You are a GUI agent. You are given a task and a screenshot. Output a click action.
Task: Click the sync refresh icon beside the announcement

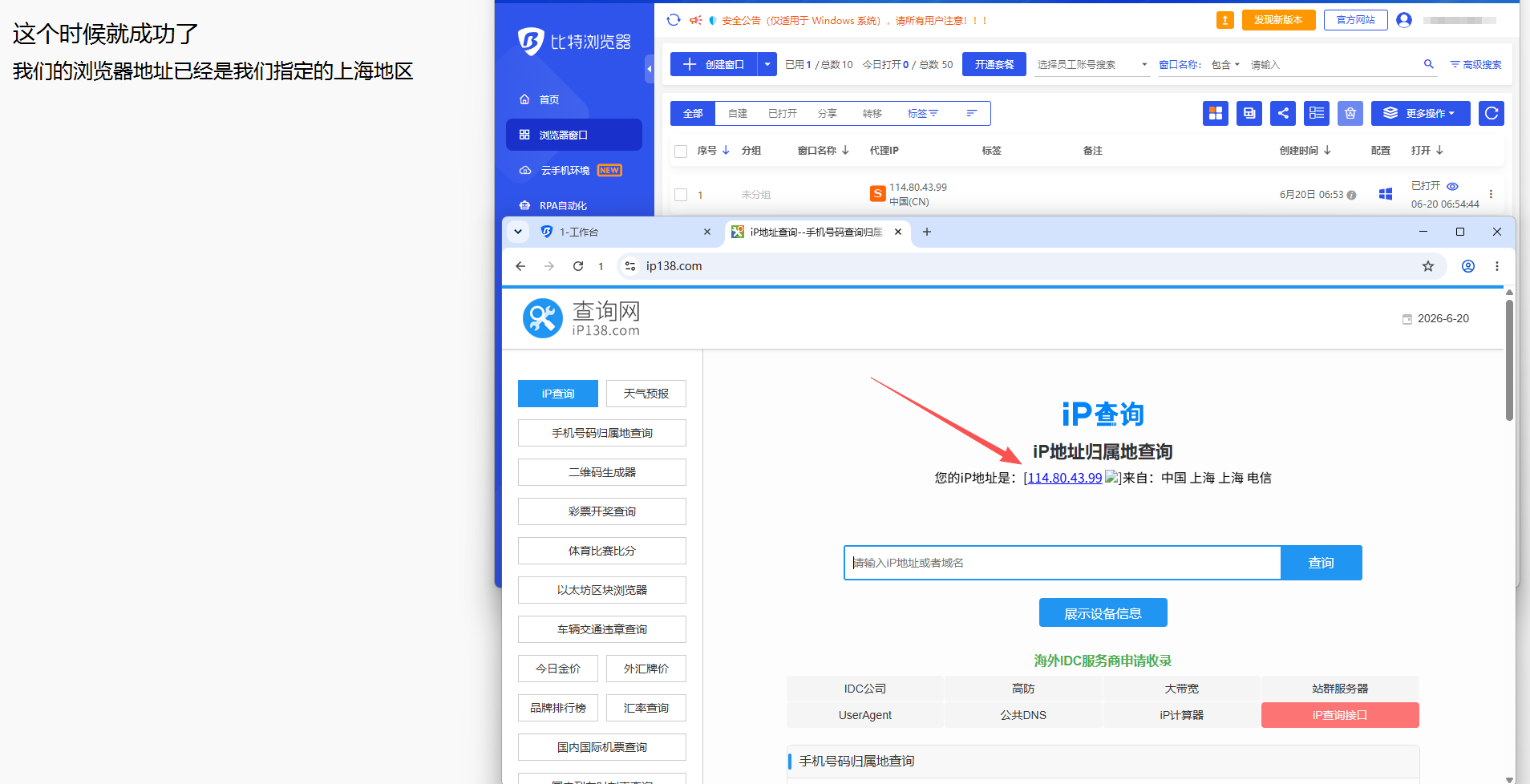[674, 20]
